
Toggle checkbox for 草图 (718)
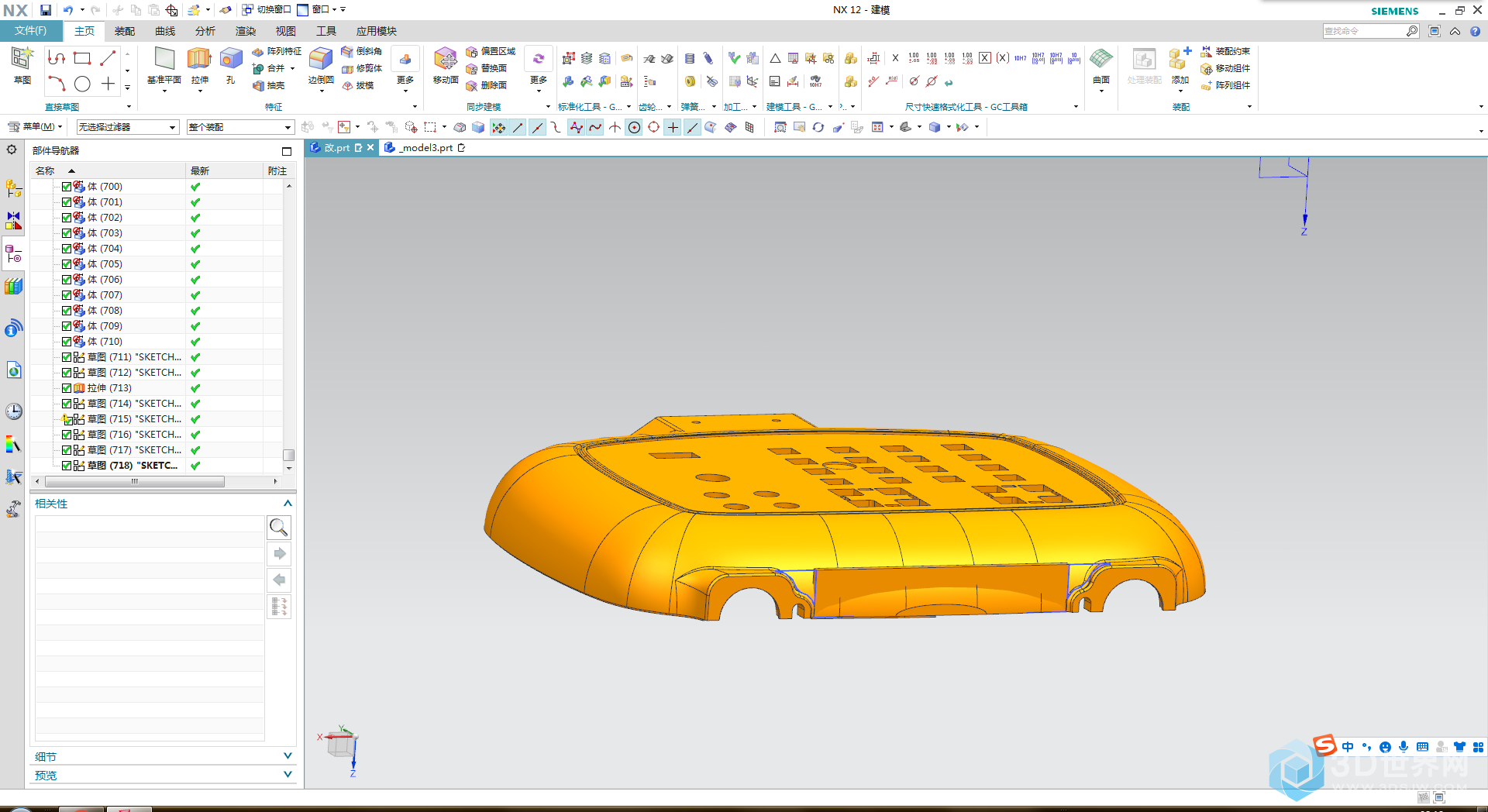coord(67,466)
